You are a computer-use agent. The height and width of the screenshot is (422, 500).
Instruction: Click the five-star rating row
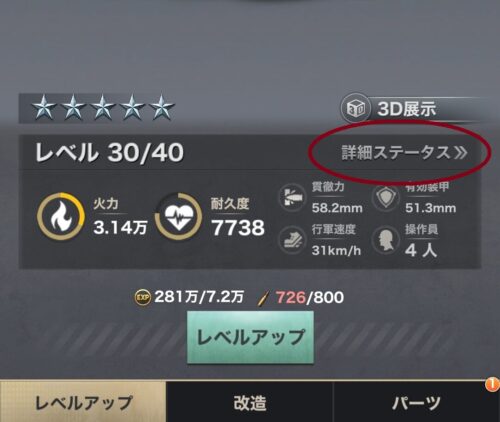click(103, 108)
